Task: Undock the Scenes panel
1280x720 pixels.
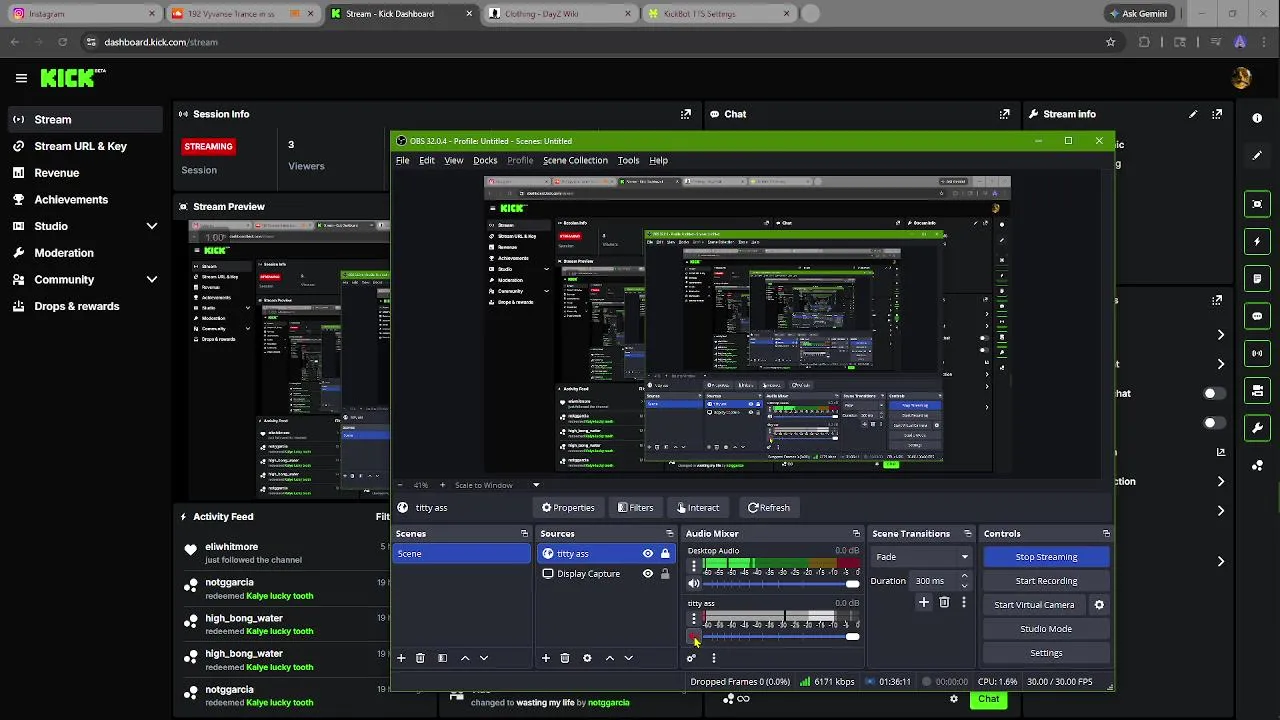Action: 524,534
